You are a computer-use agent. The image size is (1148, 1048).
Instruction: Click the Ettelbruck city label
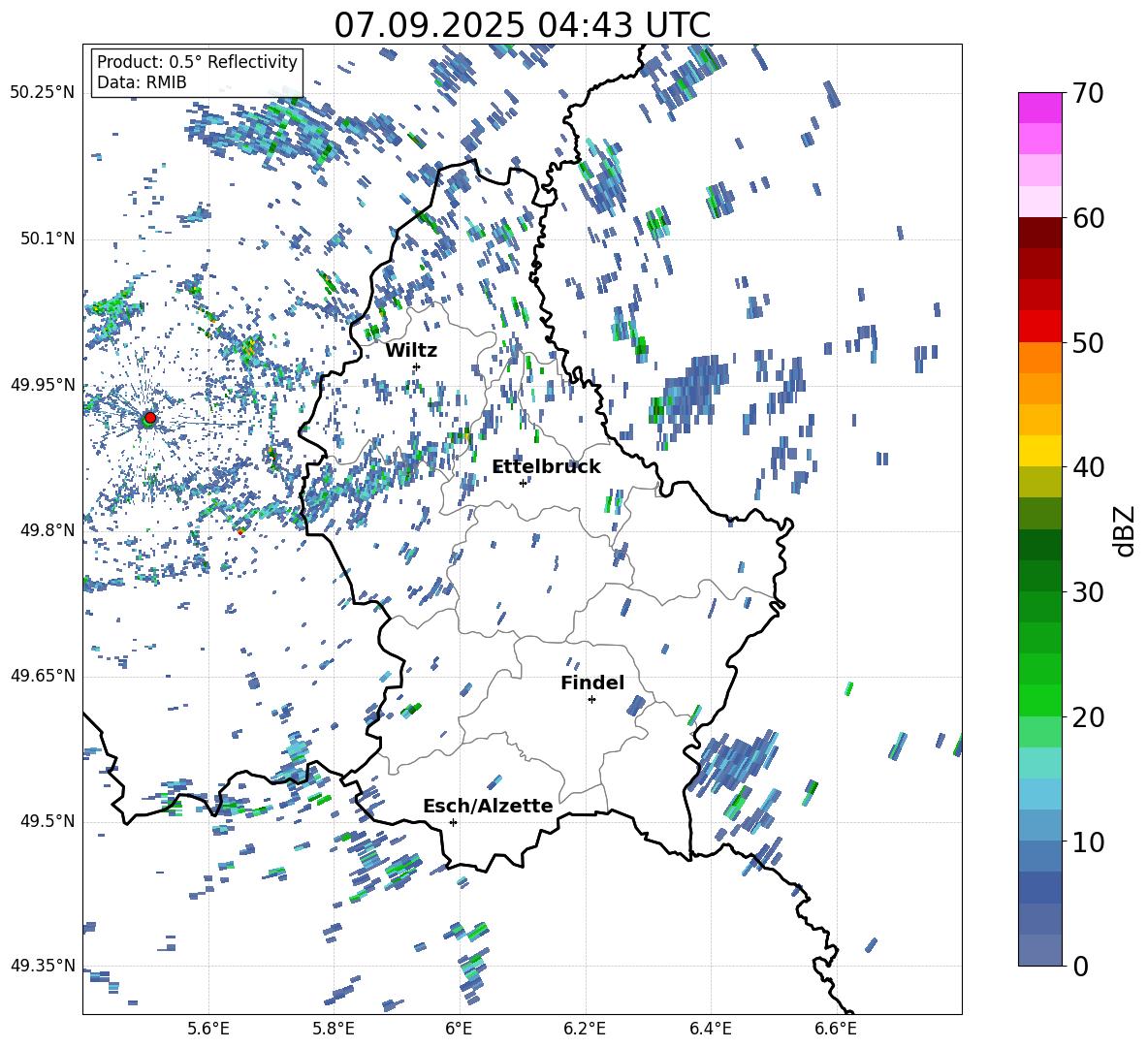tap(546, 467)
